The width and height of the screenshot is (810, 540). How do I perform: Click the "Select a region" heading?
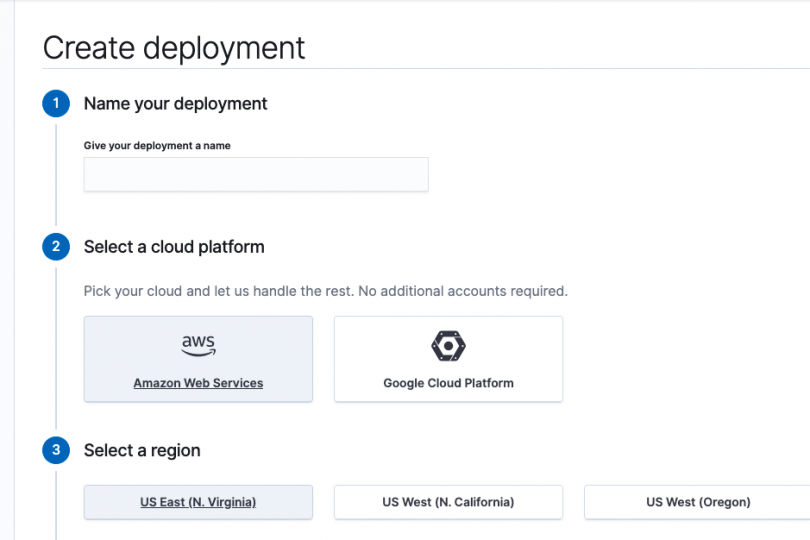142,451
